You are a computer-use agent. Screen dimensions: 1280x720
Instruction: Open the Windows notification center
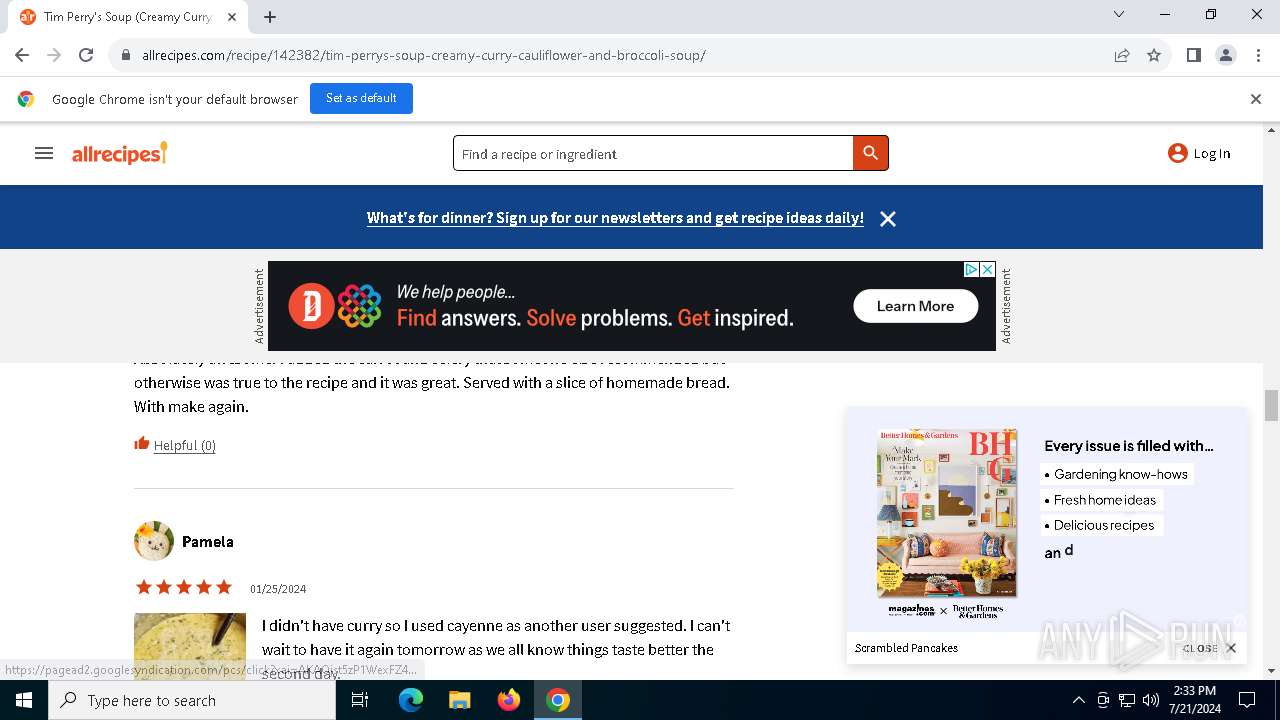[x=1248, y=700]
